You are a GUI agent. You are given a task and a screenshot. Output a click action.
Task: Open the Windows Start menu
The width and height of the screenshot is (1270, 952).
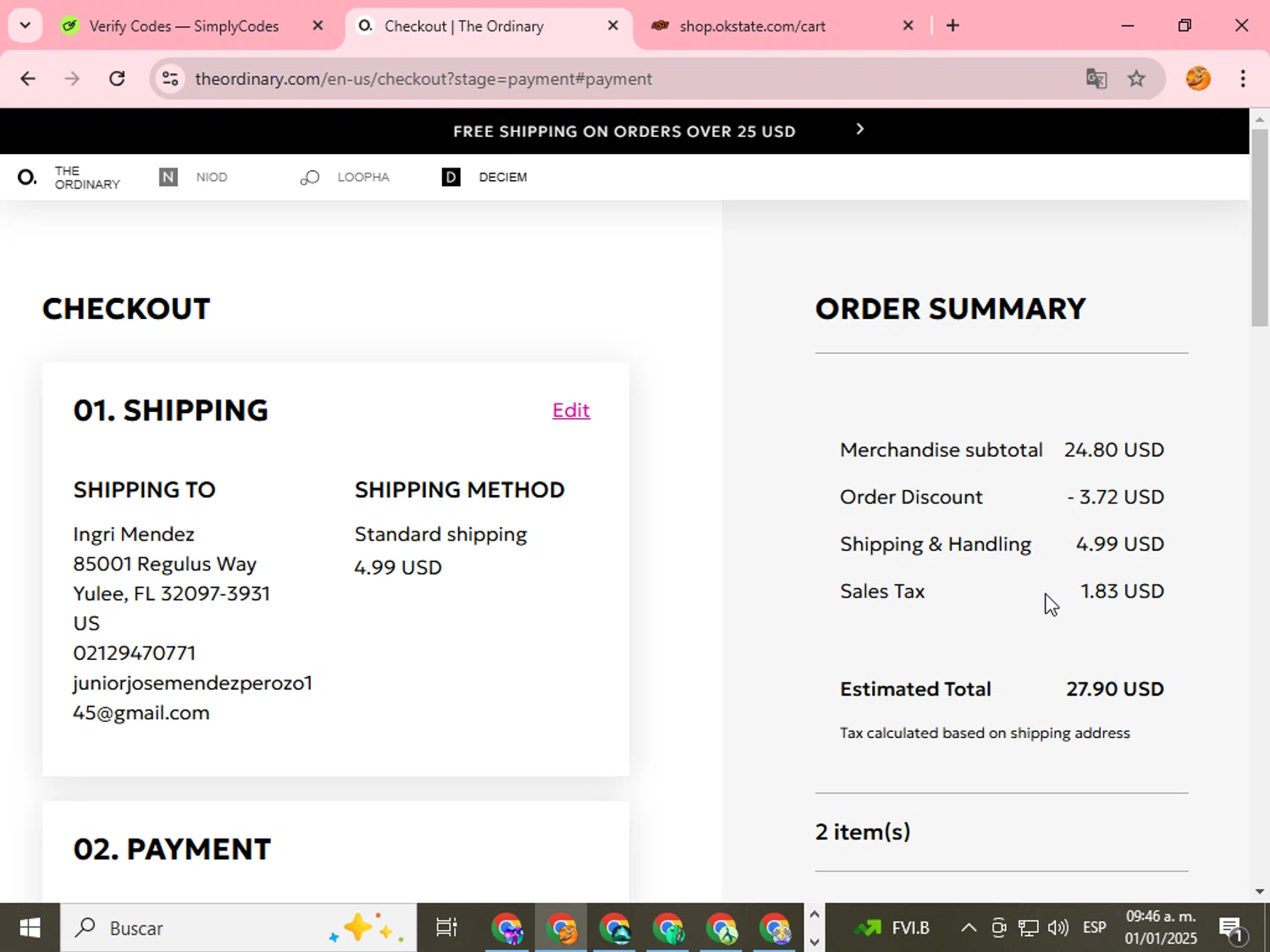coord(30,928)
